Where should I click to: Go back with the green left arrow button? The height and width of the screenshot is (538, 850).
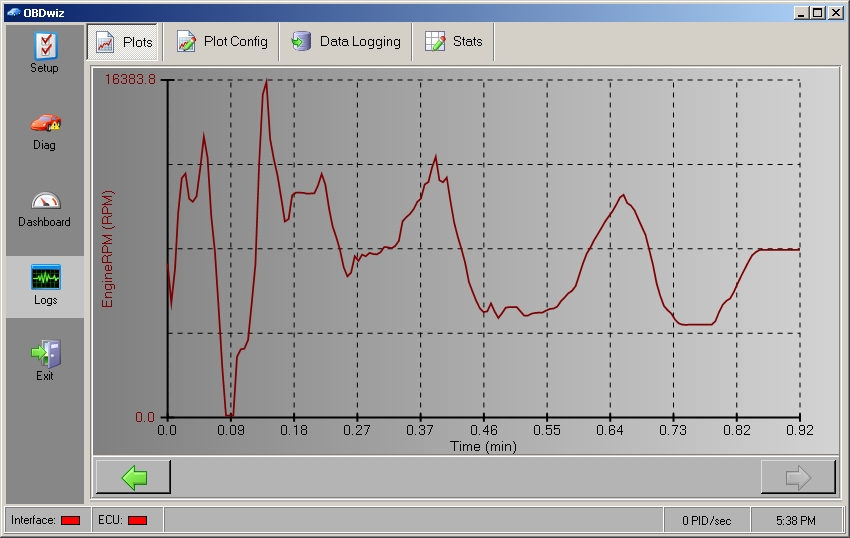coord(133,477)
